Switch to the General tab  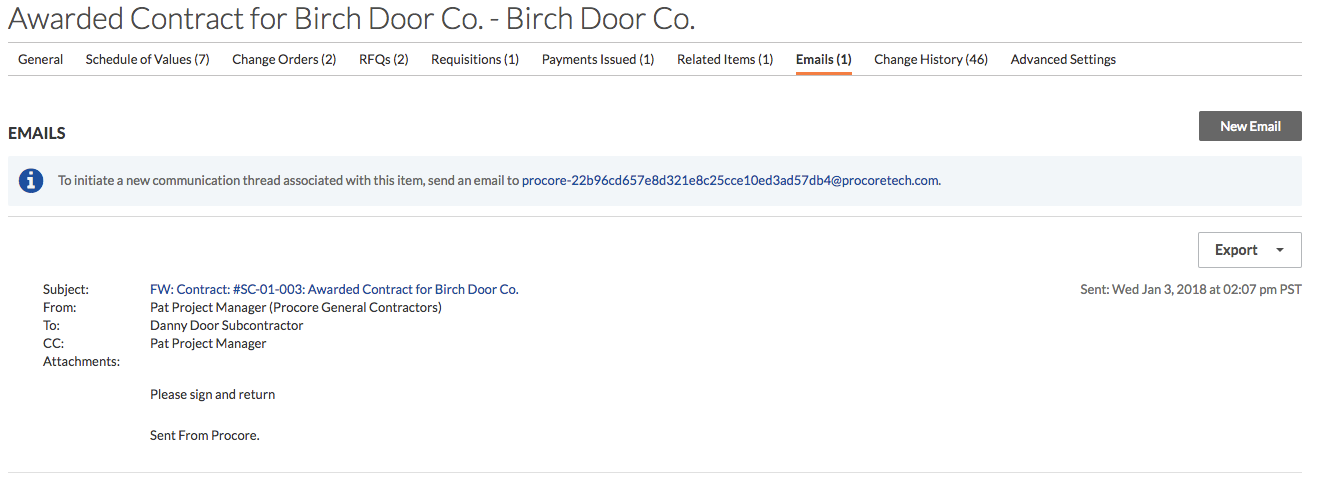coord(41,60)
